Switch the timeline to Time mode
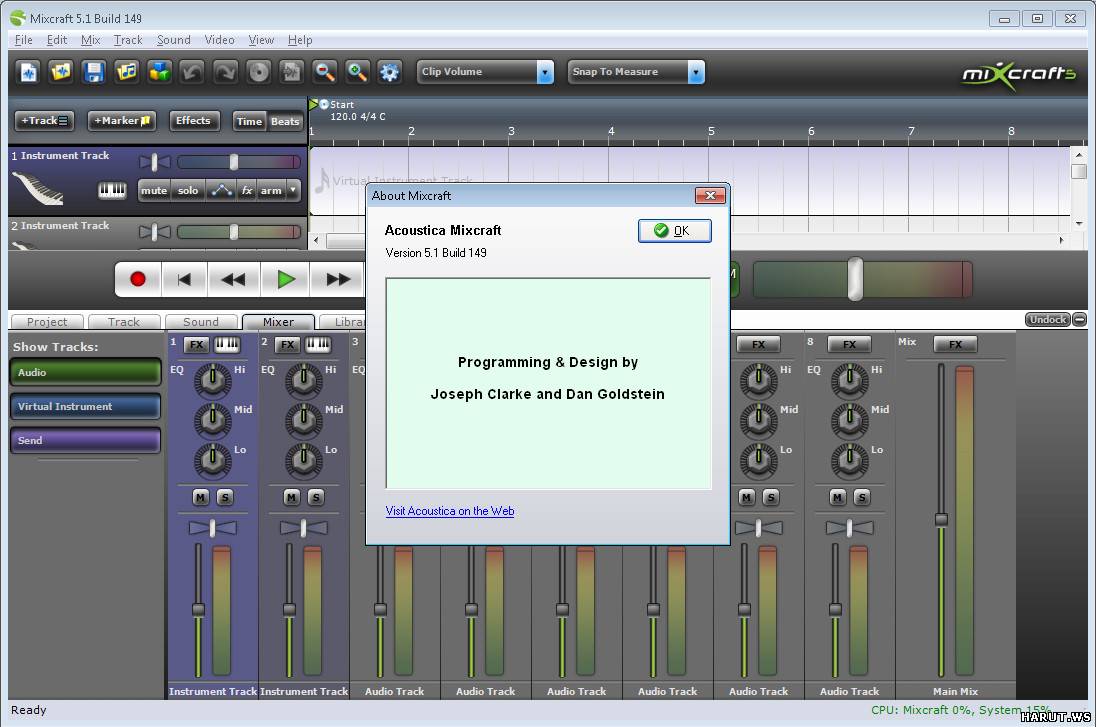This screenshot has height=727, width=1096. [x=249, y=122]
